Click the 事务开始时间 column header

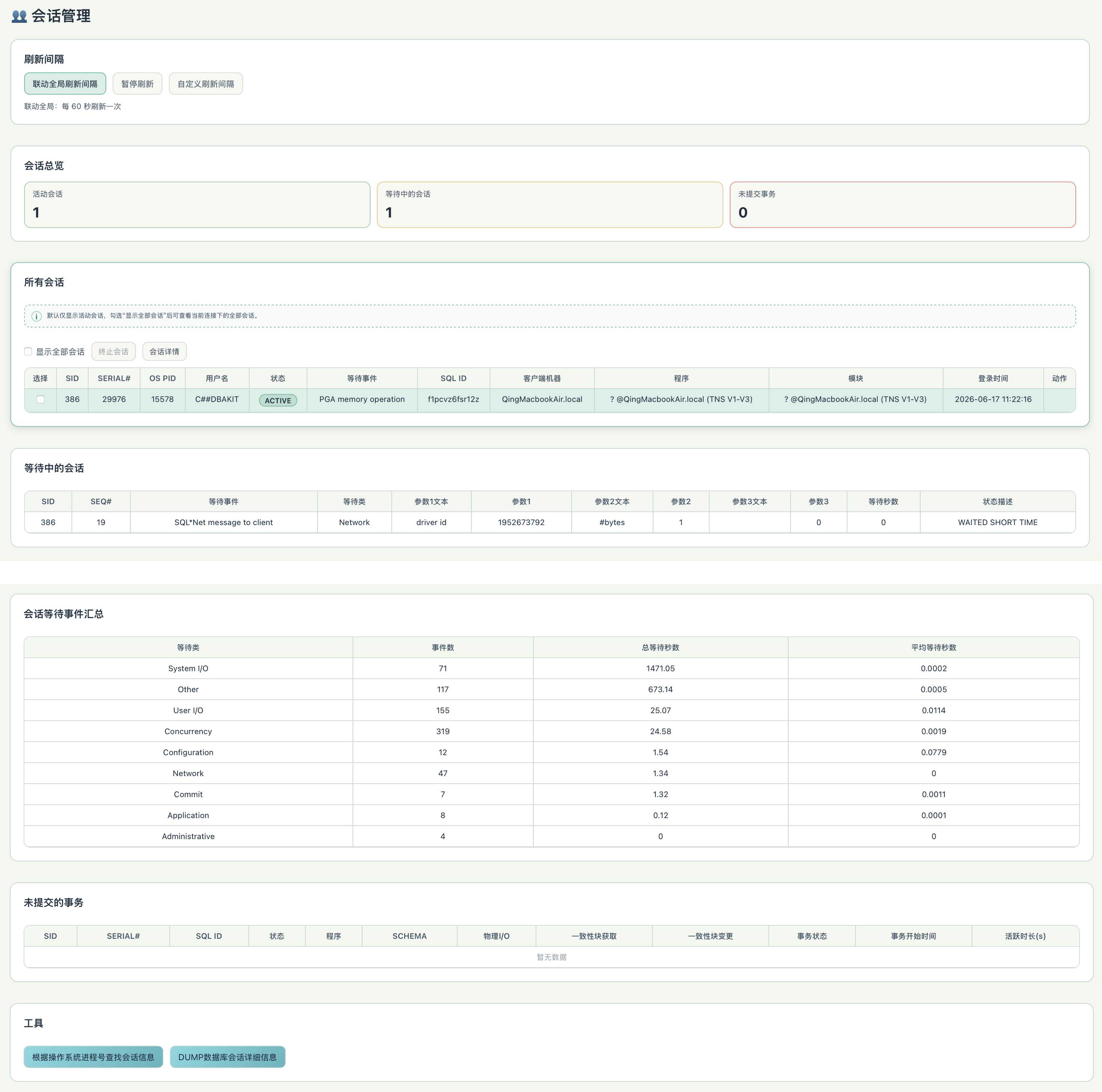pyautogui.click(x=913, y=936)
